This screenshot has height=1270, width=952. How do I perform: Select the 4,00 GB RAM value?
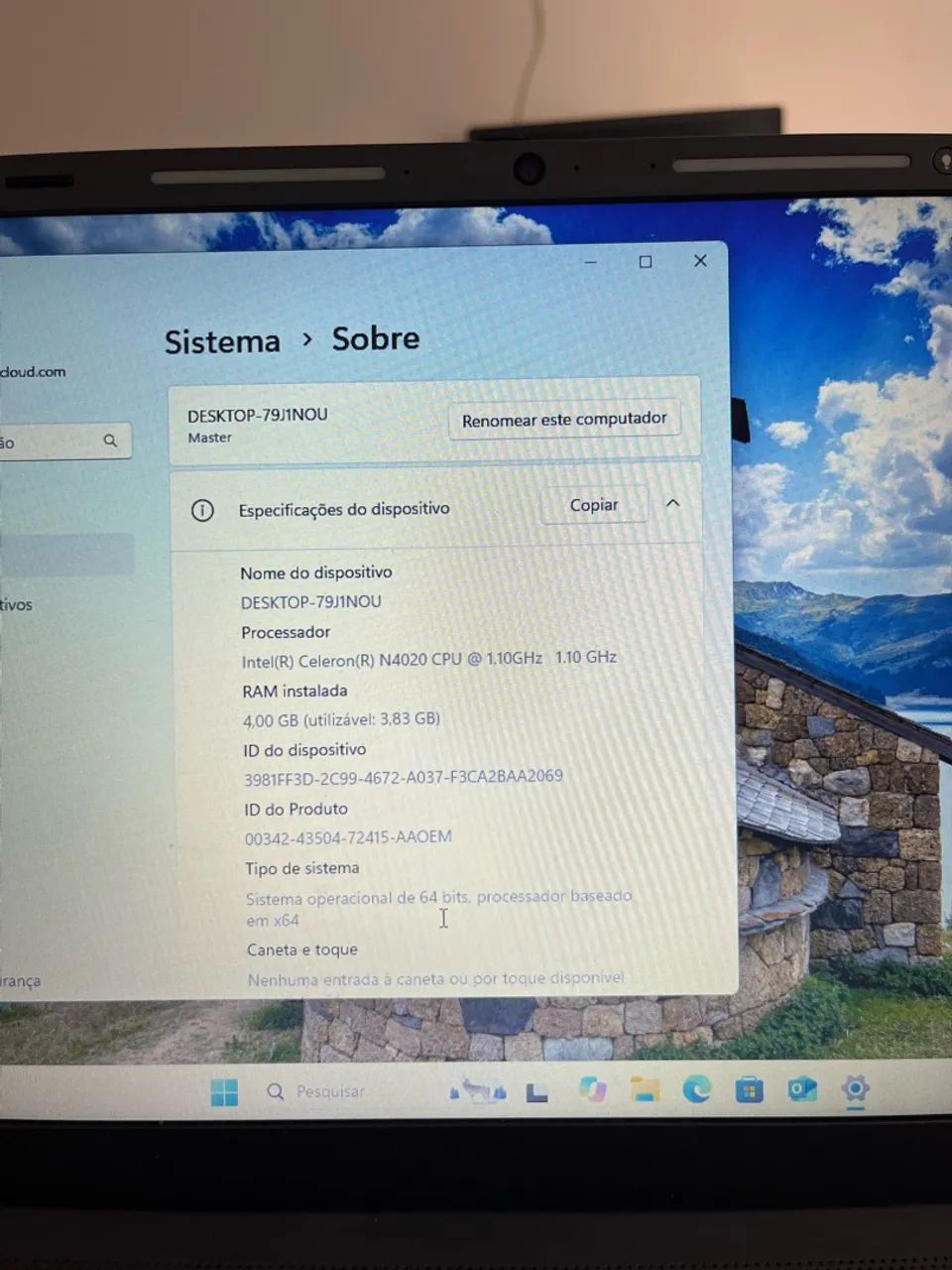342,719
